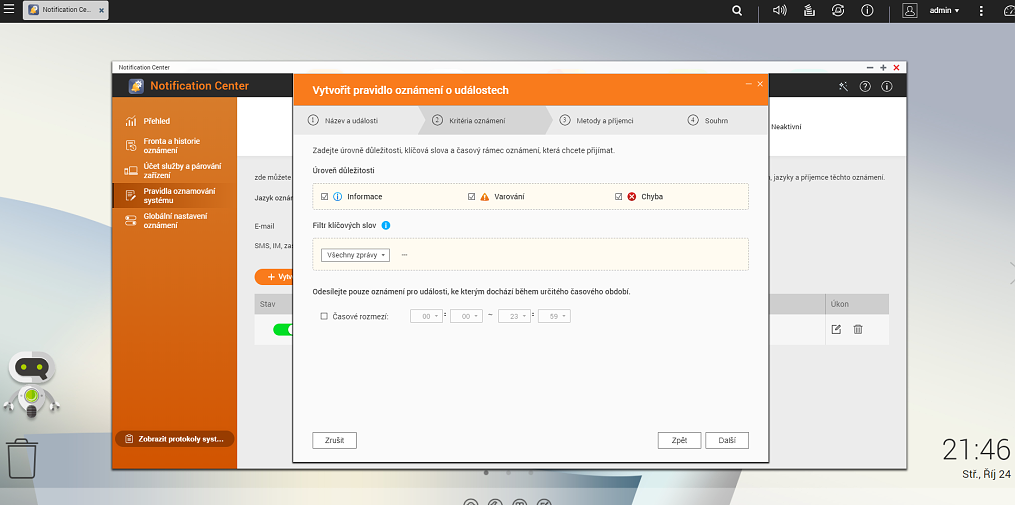Image resolution: width=1015 pixels, height=505 pixels.
Task: Click the Přehled chart icon
Action: 131,121
